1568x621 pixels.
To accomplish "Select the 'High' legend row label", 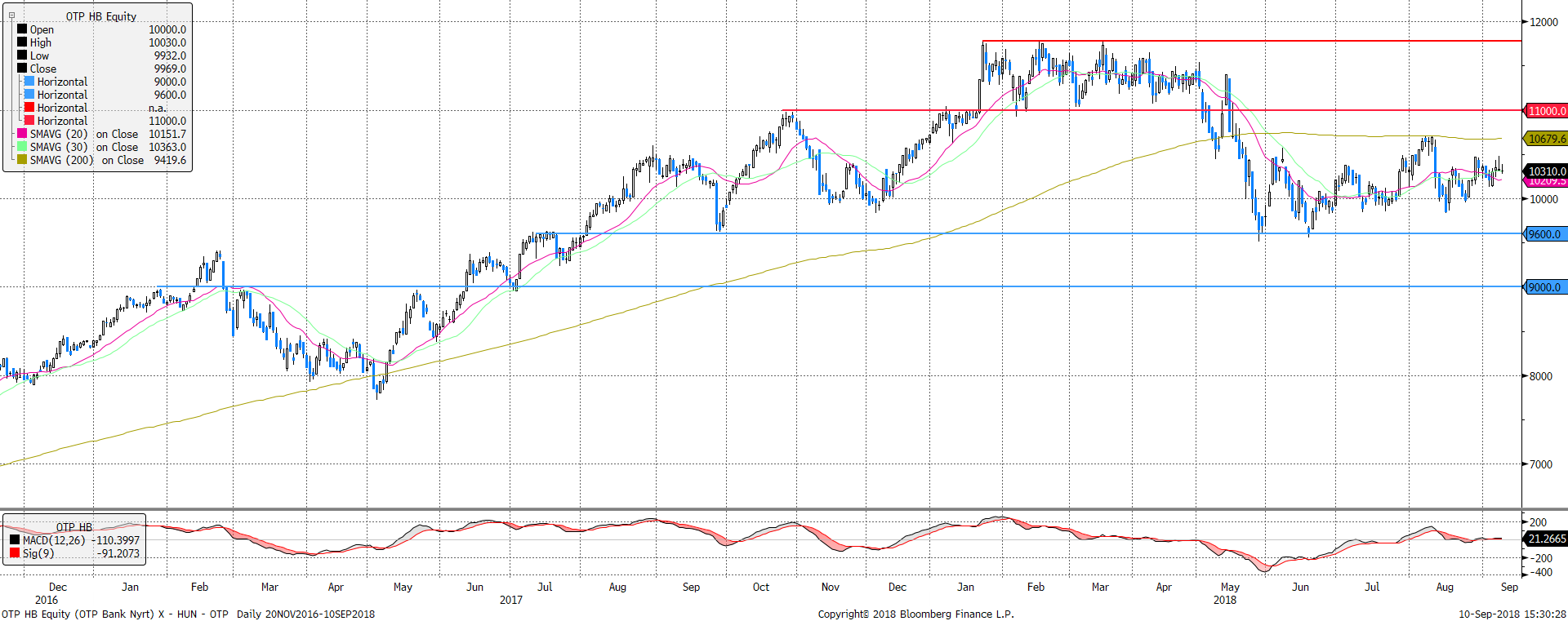I will pos(41,42).
